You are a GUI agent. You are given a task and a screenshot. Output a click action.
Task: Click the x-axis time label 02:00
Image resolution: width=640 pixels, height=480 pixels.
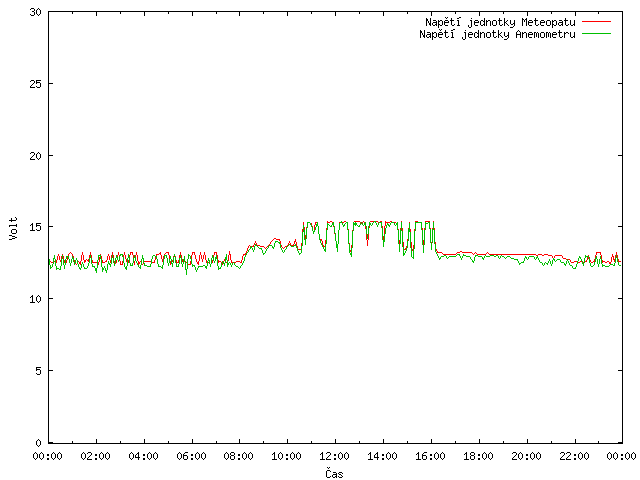(x=96, y=456)
